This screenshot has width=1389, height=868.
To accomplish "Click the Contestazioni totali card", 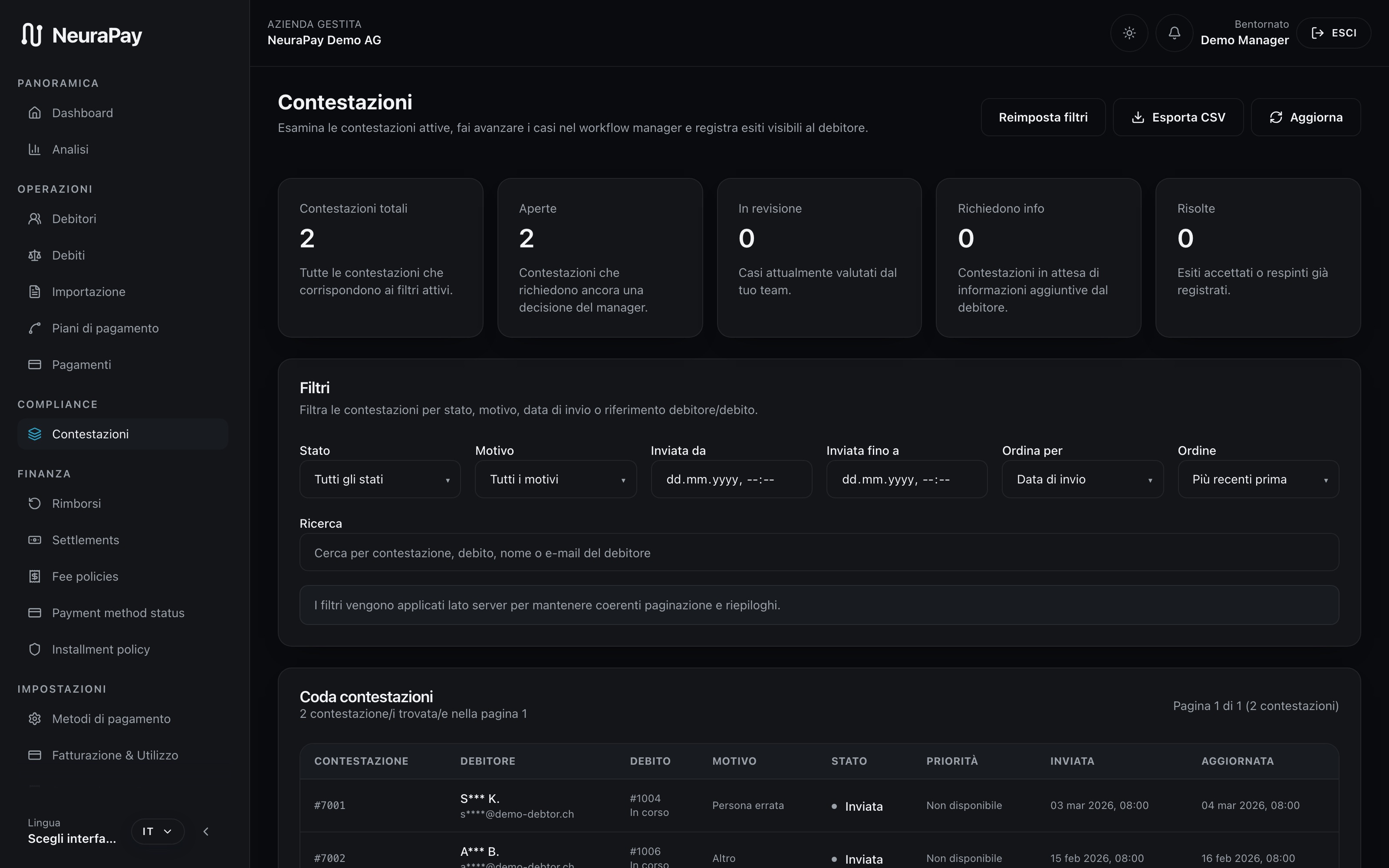I will coord(381,258).
